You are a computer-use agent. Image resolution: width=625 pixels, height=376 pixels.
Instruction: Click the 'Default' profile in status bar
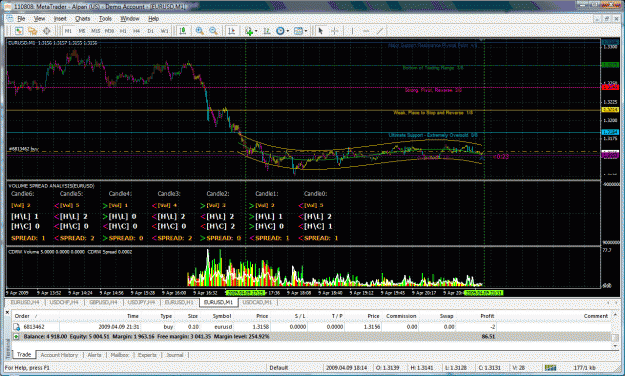(279, 368)
